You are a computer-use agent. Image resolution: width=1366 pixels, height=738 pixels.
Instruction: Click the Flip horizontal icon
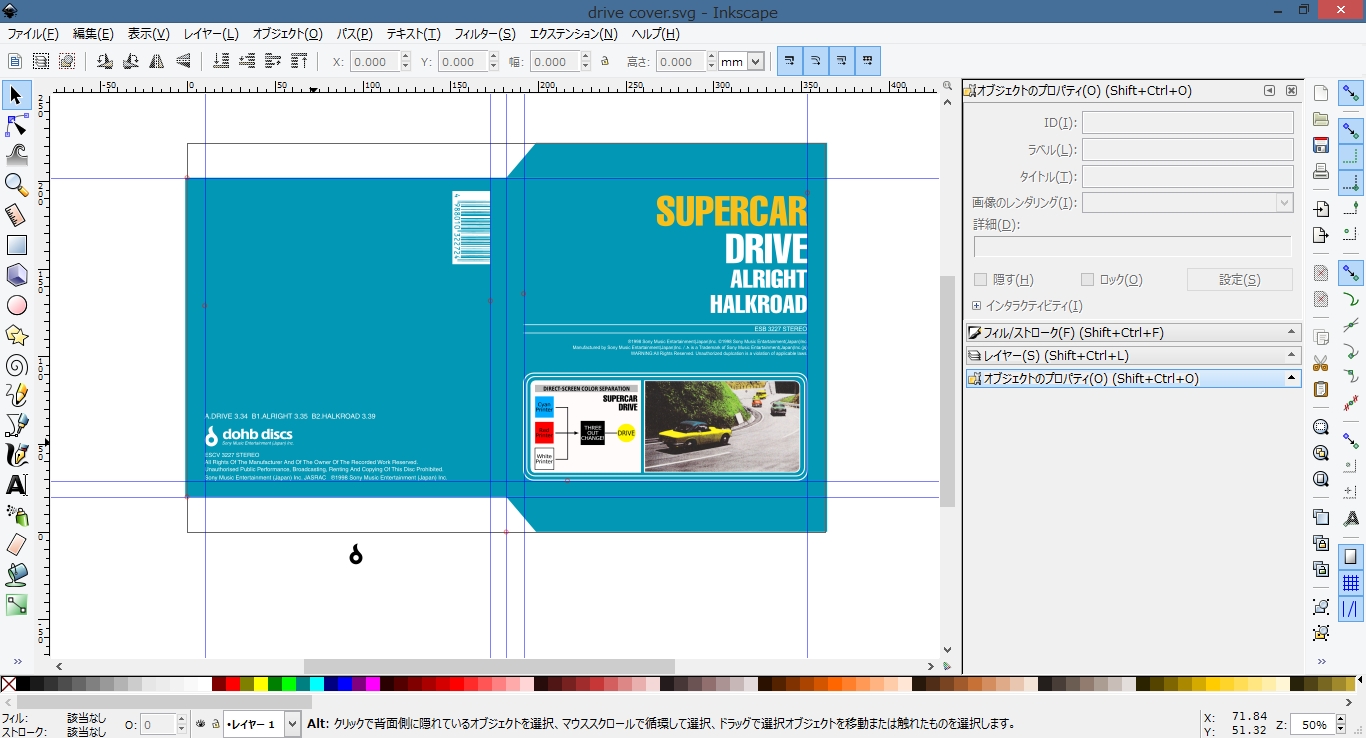[x=157, y=62]
